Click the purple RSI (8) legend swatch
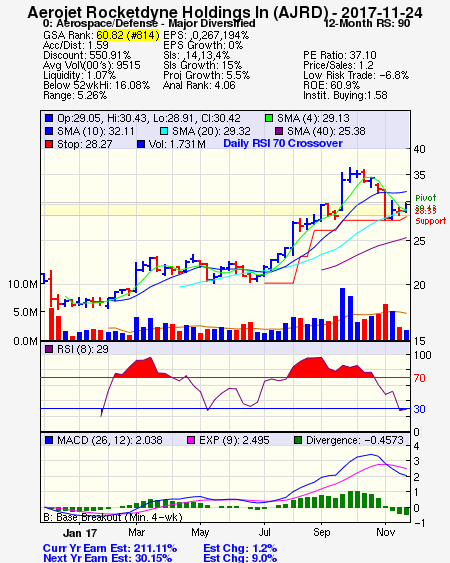This screenshot has width=450, height=563. 49,349
